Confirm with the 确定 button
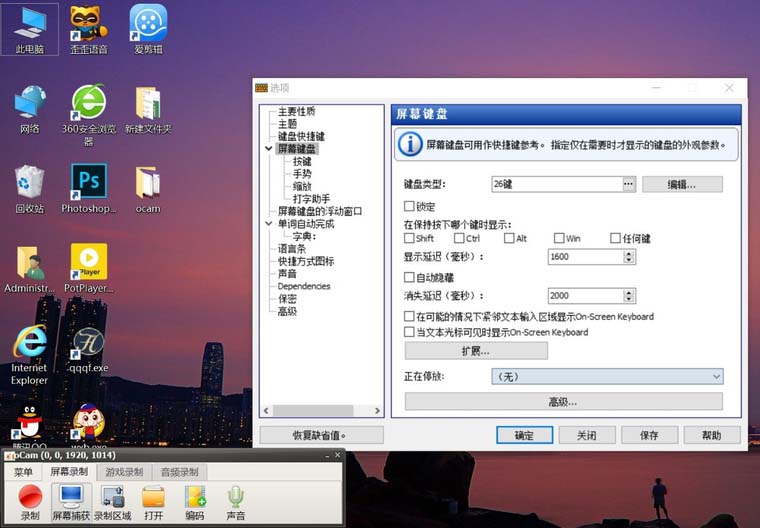760x528 pixels. pos(524,435)
